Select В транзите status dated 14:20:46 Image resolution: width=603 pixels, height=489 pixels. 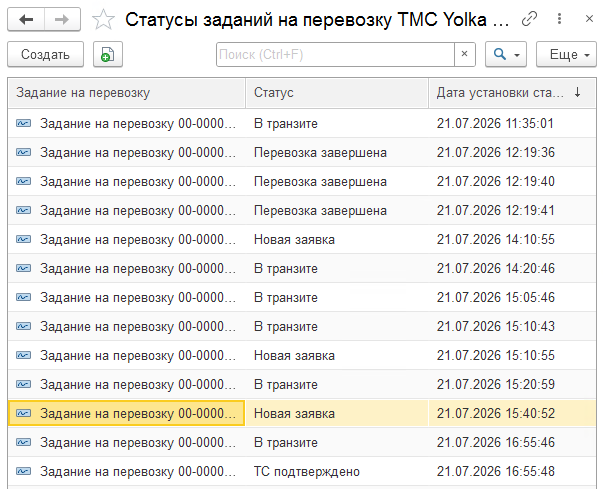[x=286, y=268]
